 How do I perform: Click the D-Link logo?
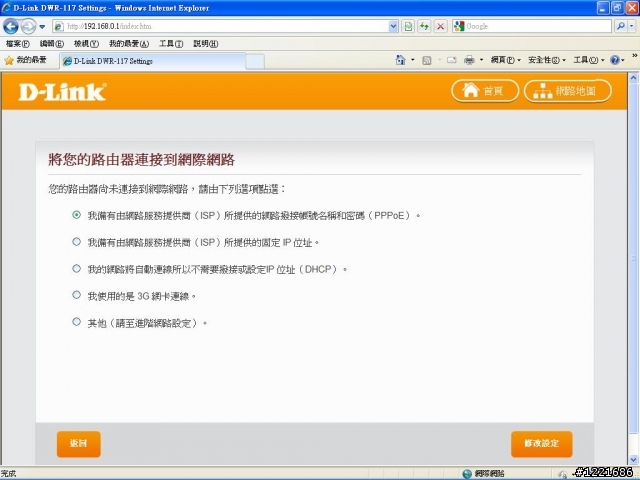tap(62, 91)
